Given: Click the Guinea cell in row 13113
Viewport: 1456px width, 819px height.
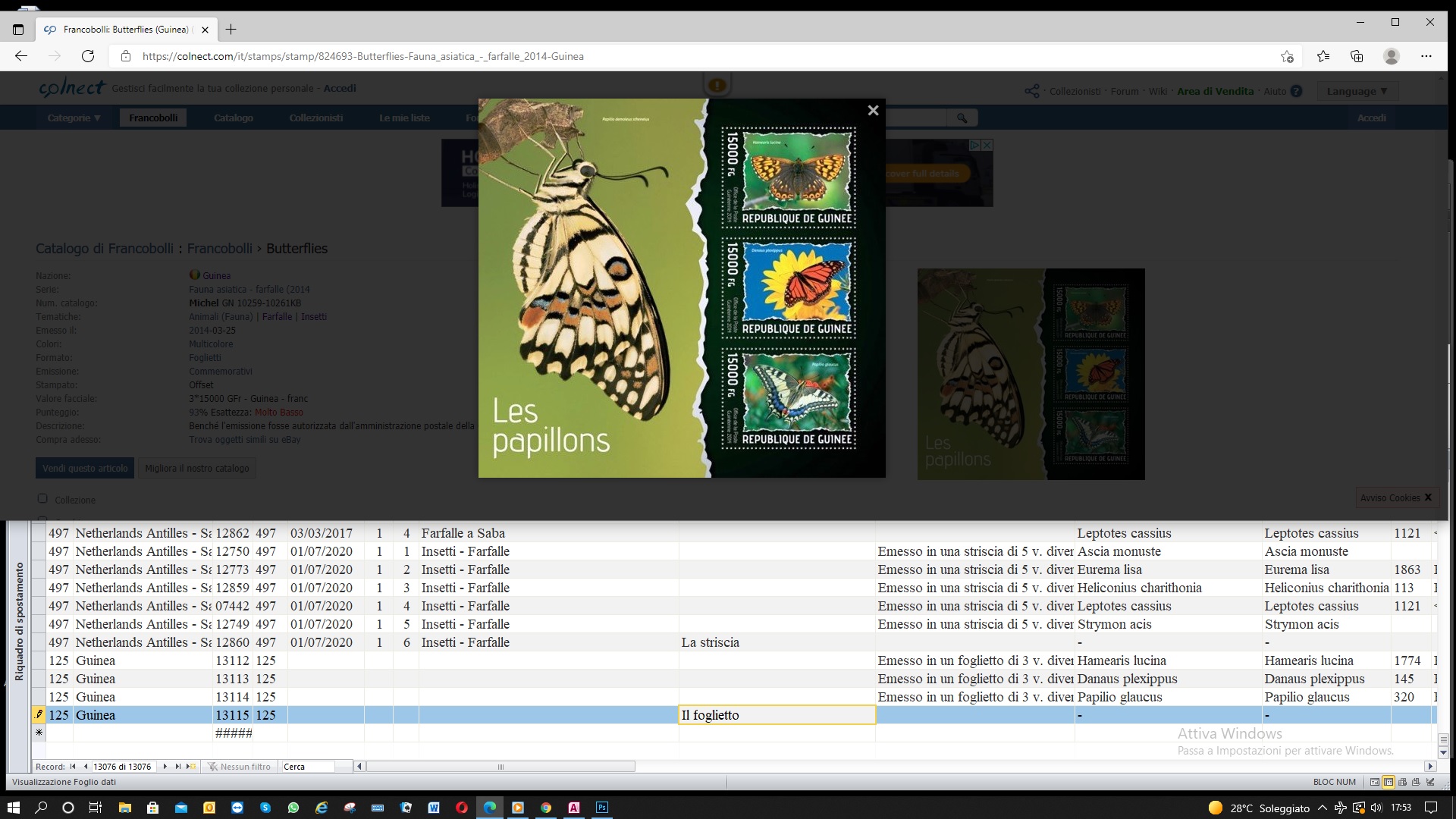Looking at the screenshot, I should click(x=143, y=679).
